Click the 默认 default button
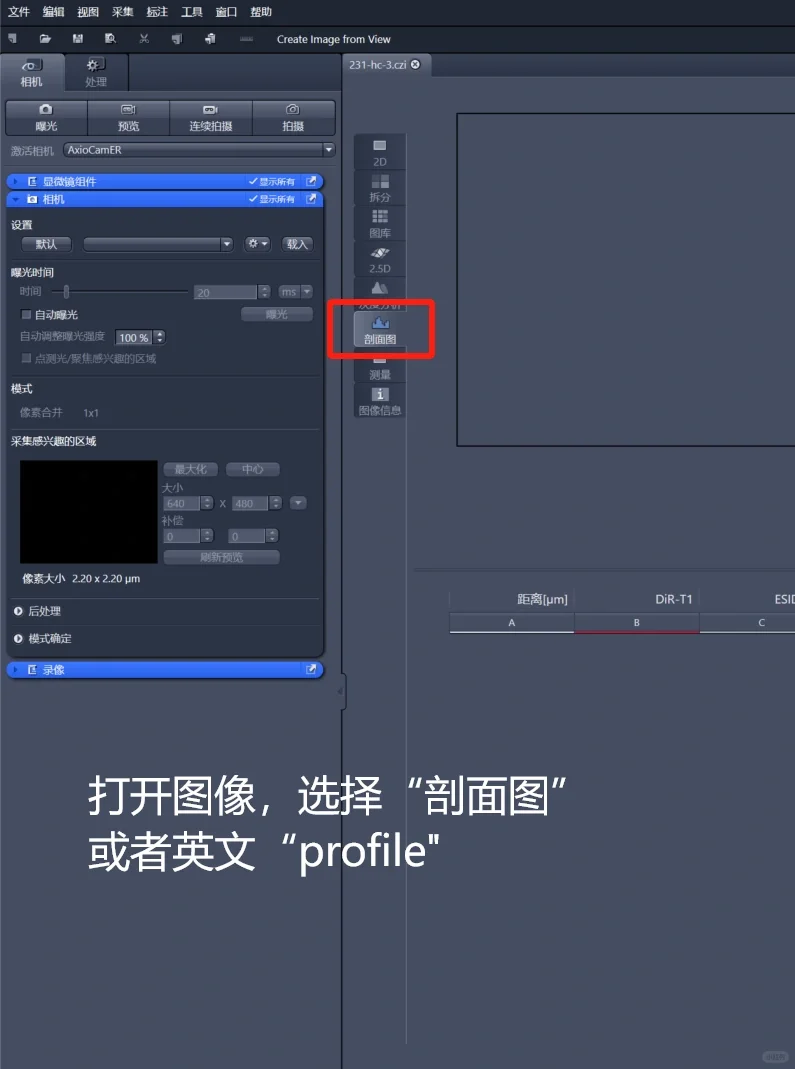The width and height of the screenshot is (795, 1069). click(x=46, y=244)
